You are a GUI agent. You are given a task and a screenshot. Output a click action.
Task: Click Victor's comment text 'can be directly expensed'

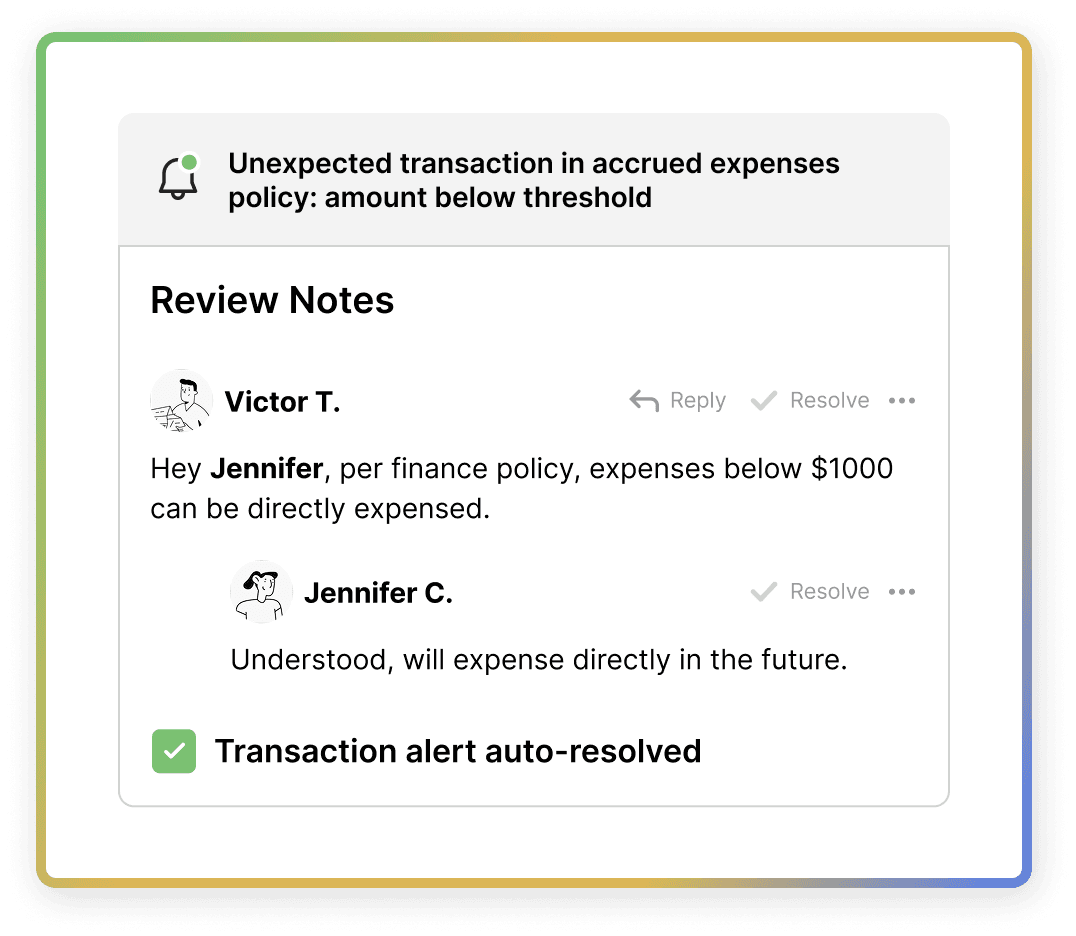(x=320, y=509)
